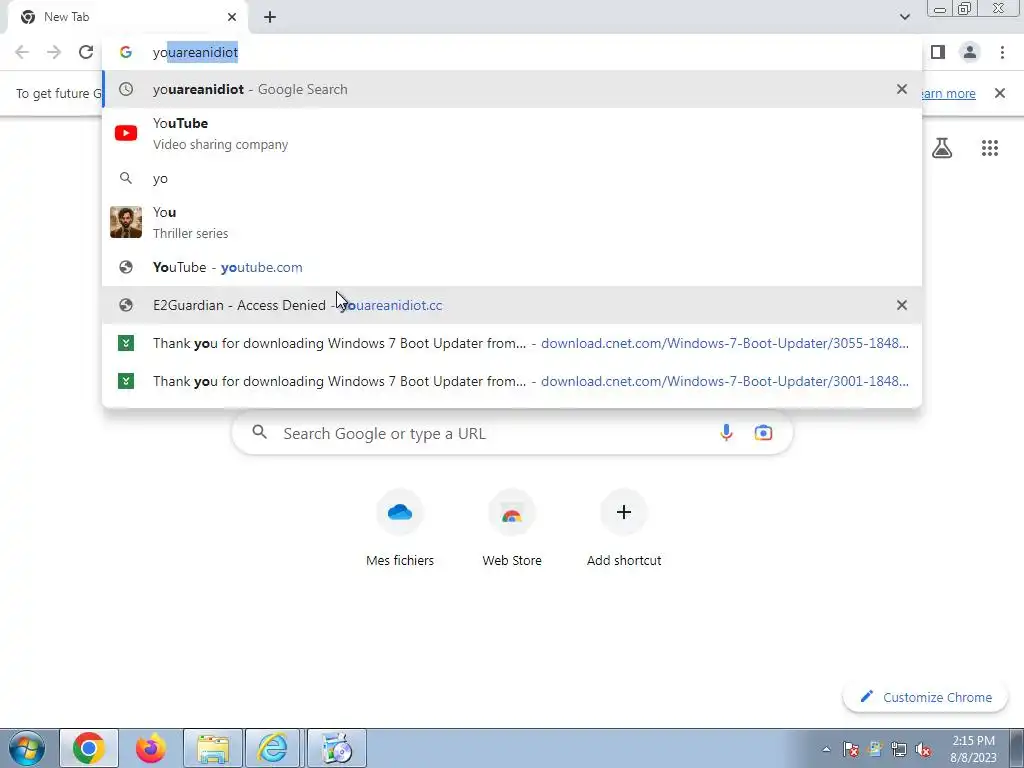Select E2Guardian youareanidiot.cc suggestion

pyautogui.click(x=512, y=305)
